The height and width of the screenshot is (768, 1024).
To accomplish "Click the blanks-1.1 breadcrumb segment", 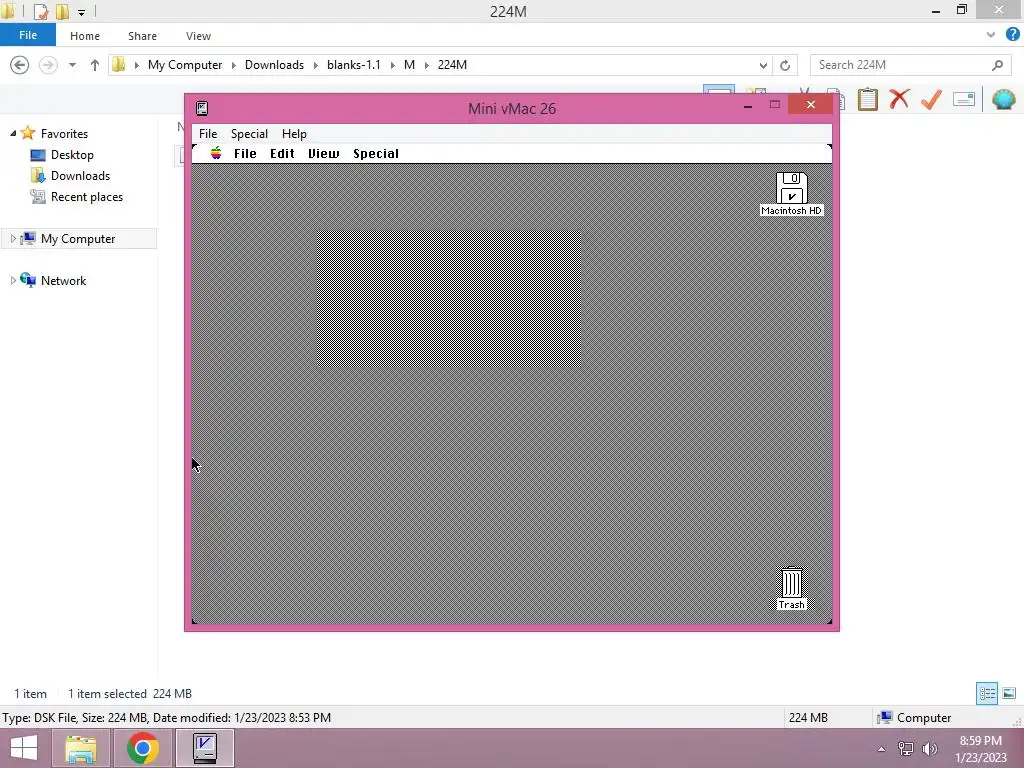I will [x=353, y=65].
